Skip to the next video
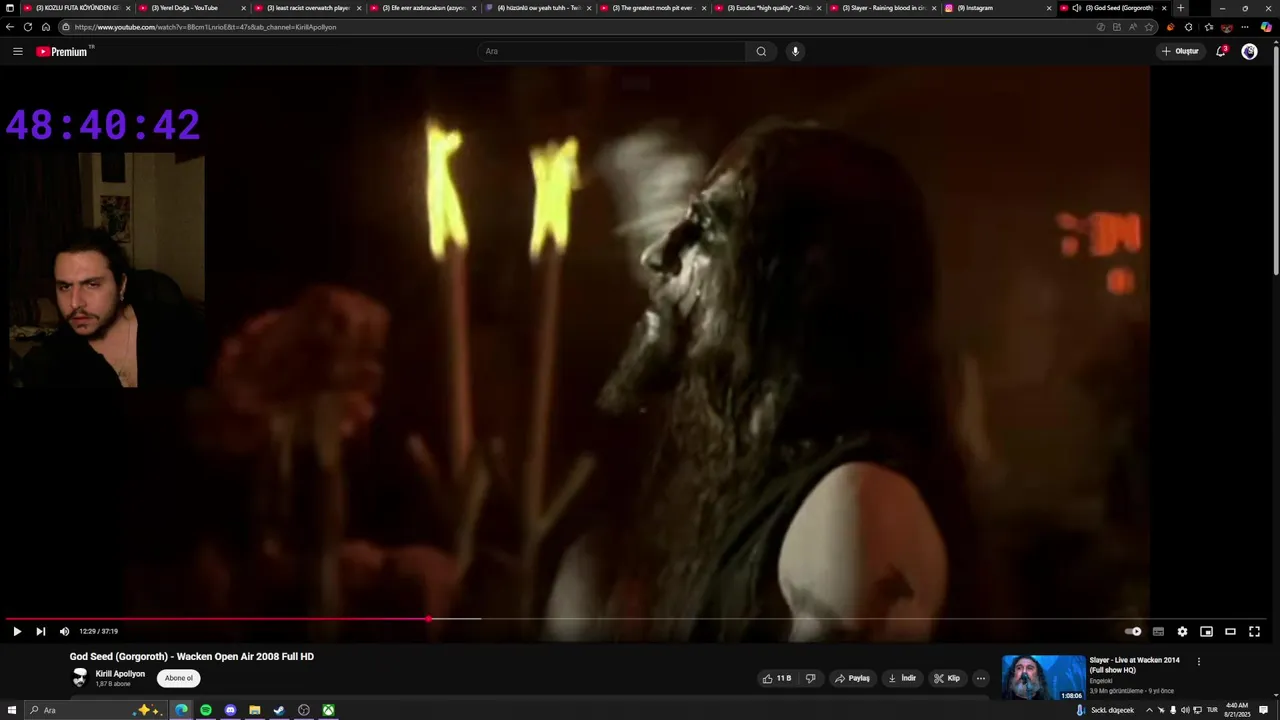Image resolution: width=1280 pixels, height=720 pixels. click(x=41, y=631)
